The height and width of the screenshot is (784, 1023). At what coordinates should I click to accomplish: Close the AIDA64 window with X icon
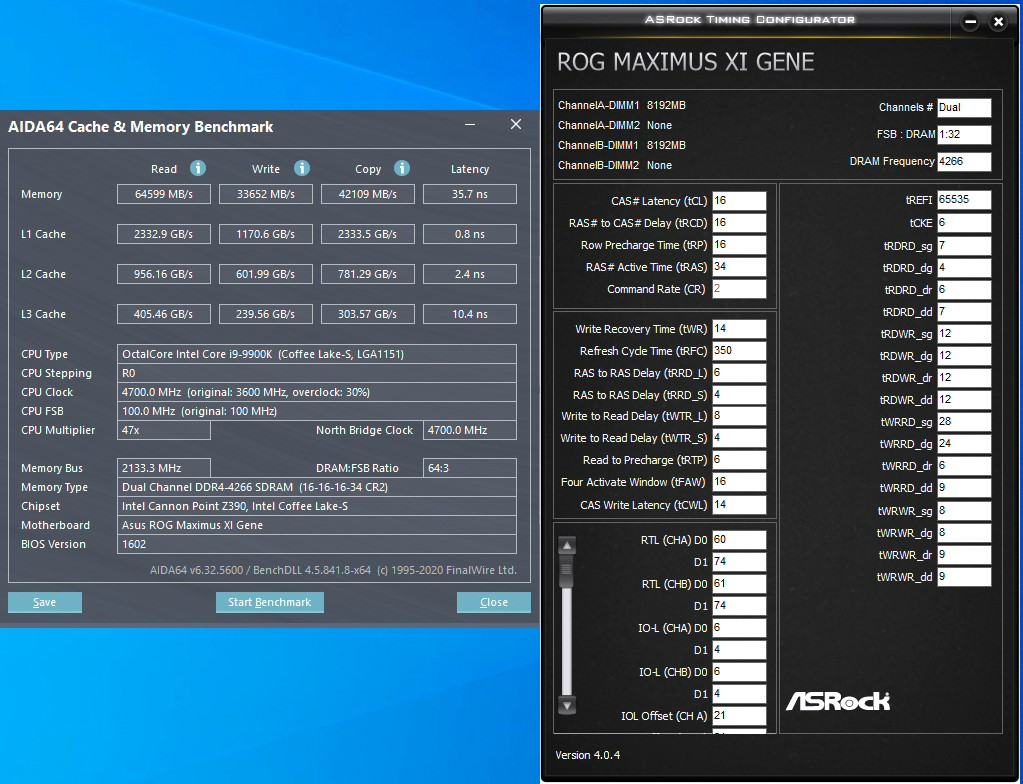click(x=515, y=124)
